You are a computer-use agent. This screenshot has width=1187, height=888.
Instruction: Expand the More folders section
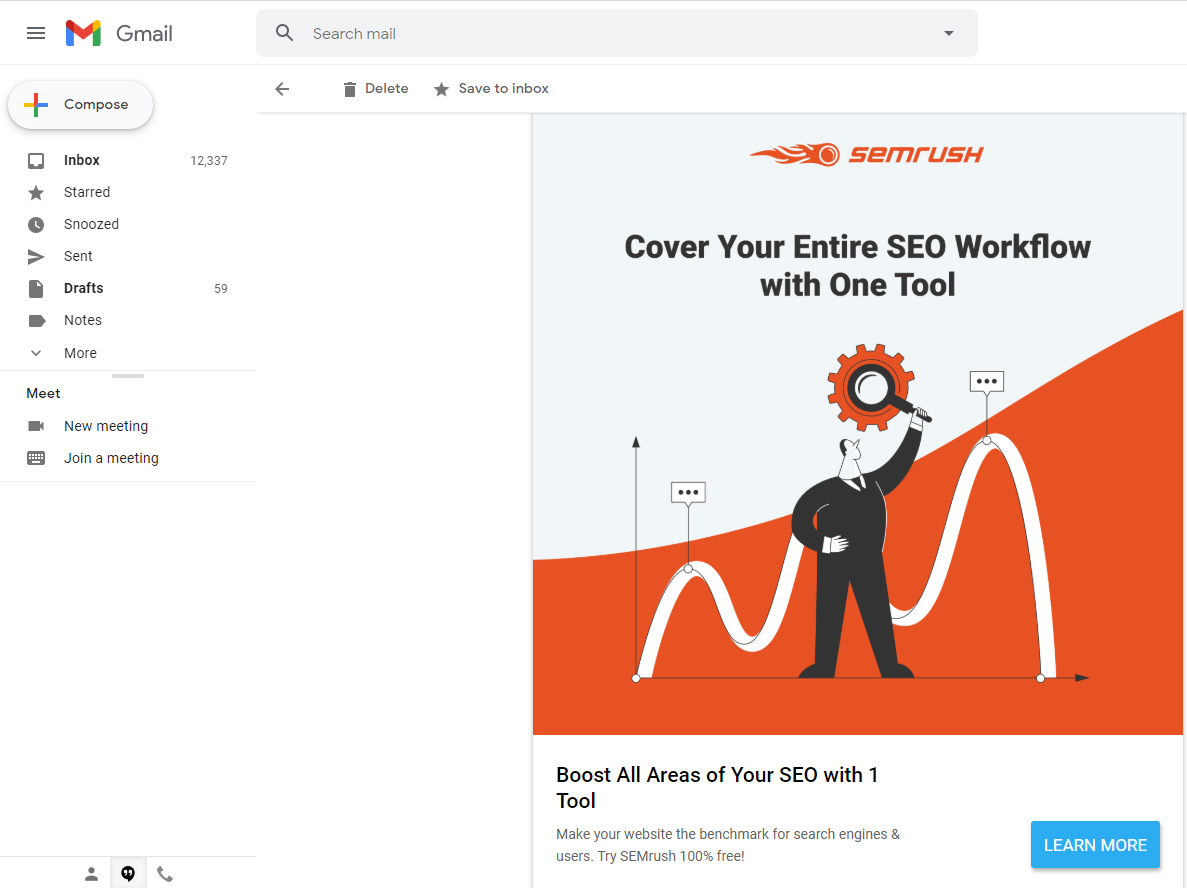pos(80,352)
